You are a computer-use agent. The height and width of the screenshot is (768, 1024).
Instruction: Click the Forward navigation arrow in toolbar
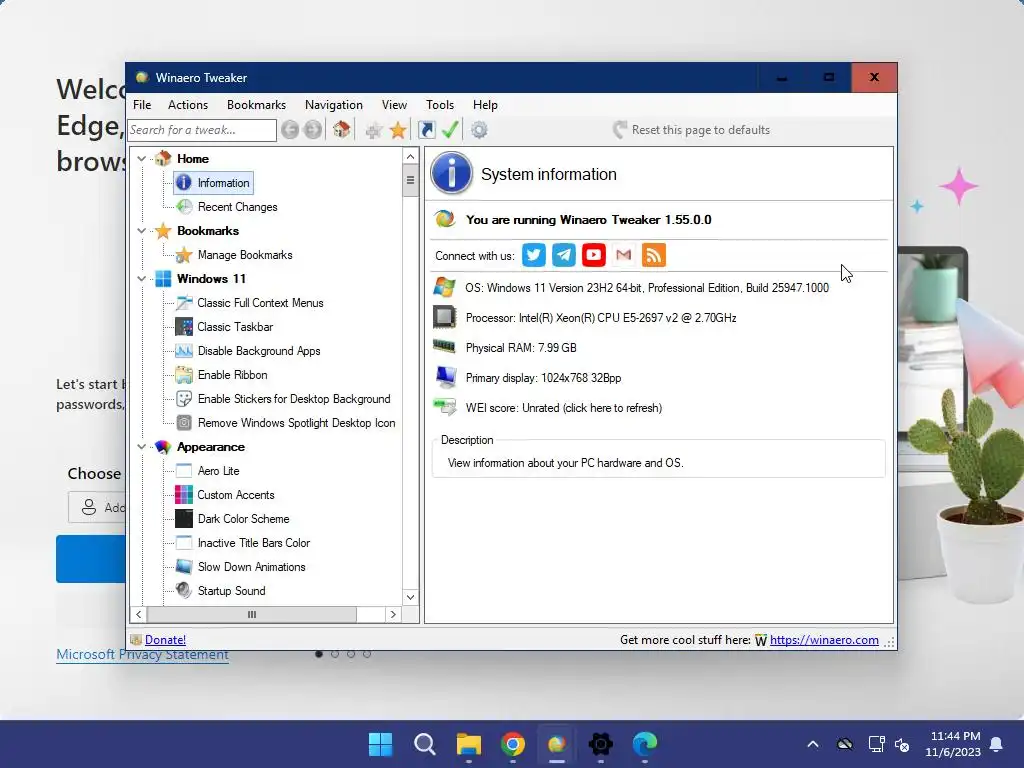click(313, 130)
